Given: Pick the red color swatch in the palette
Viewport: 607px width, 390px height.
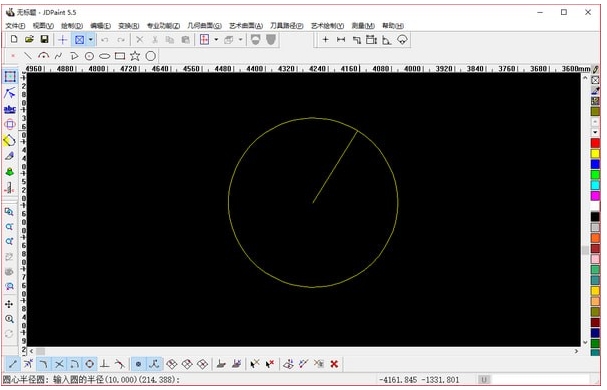Looking at the screenshot, I should click(x=595, y=143).
